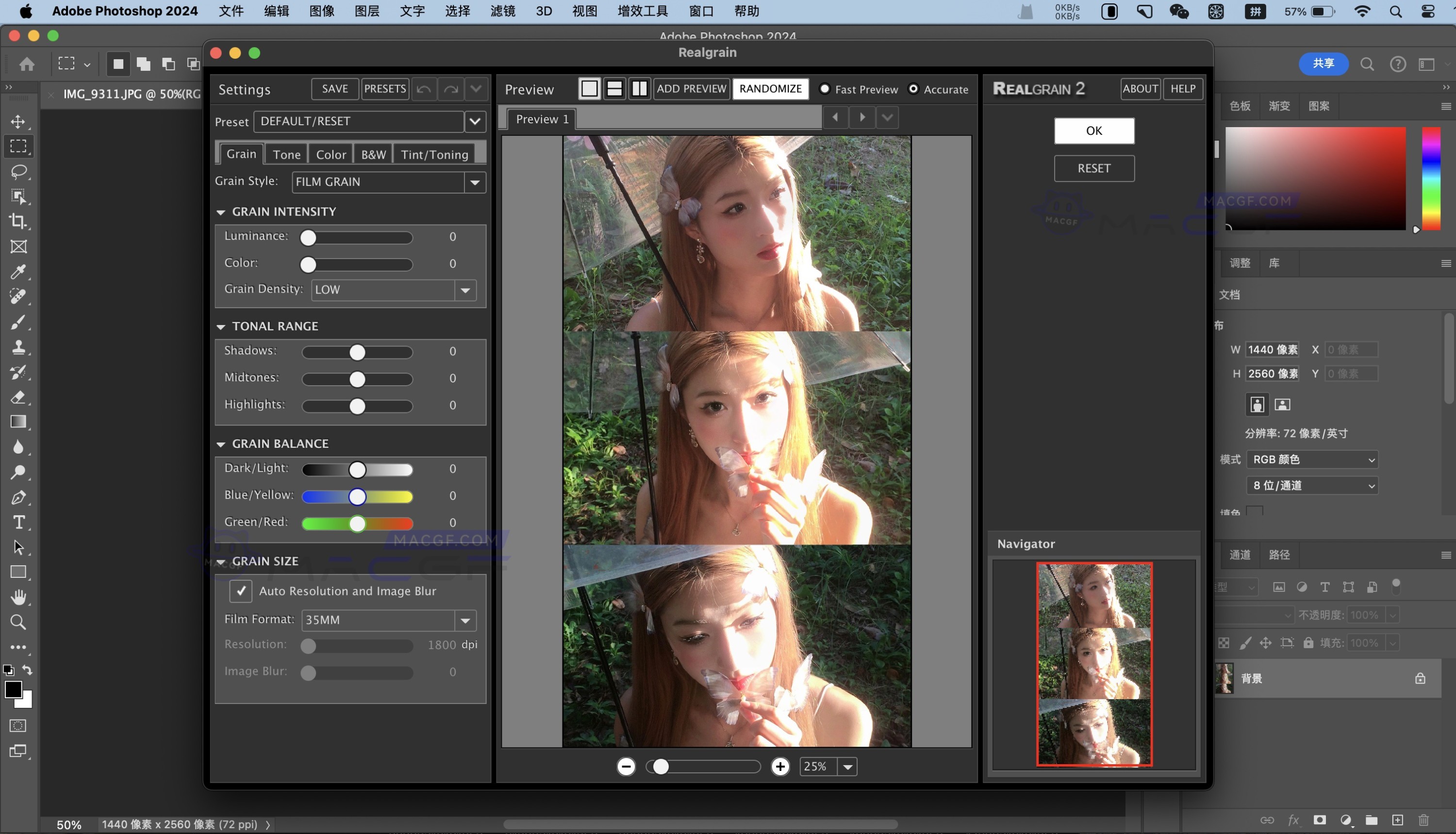Screen dimensions: 1456x834
Task: Select the Eyedropper tool
Action: [18, 272]
